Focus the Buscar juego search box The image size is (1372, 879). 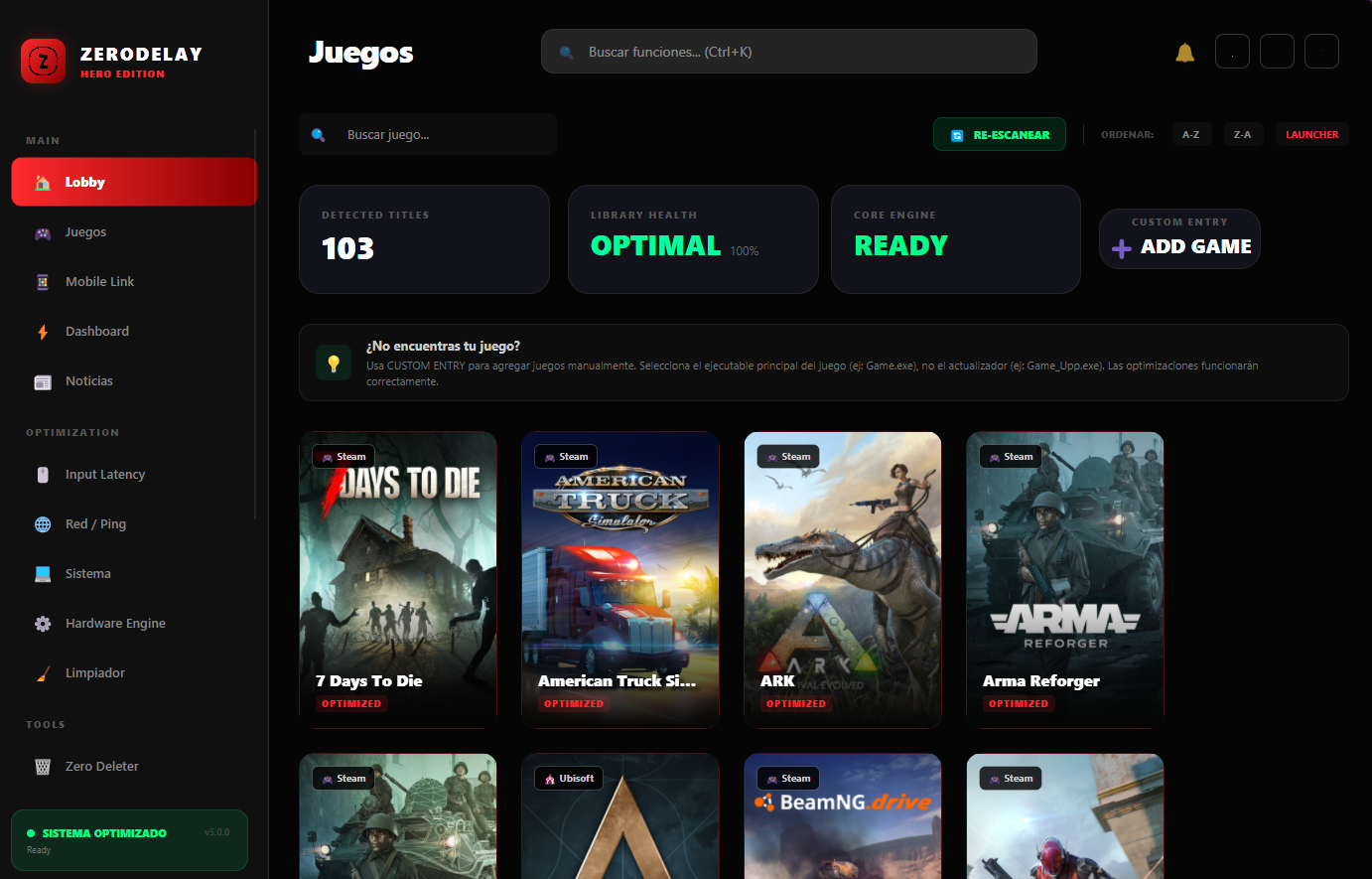pyautogui.click(x=428, y=134)
